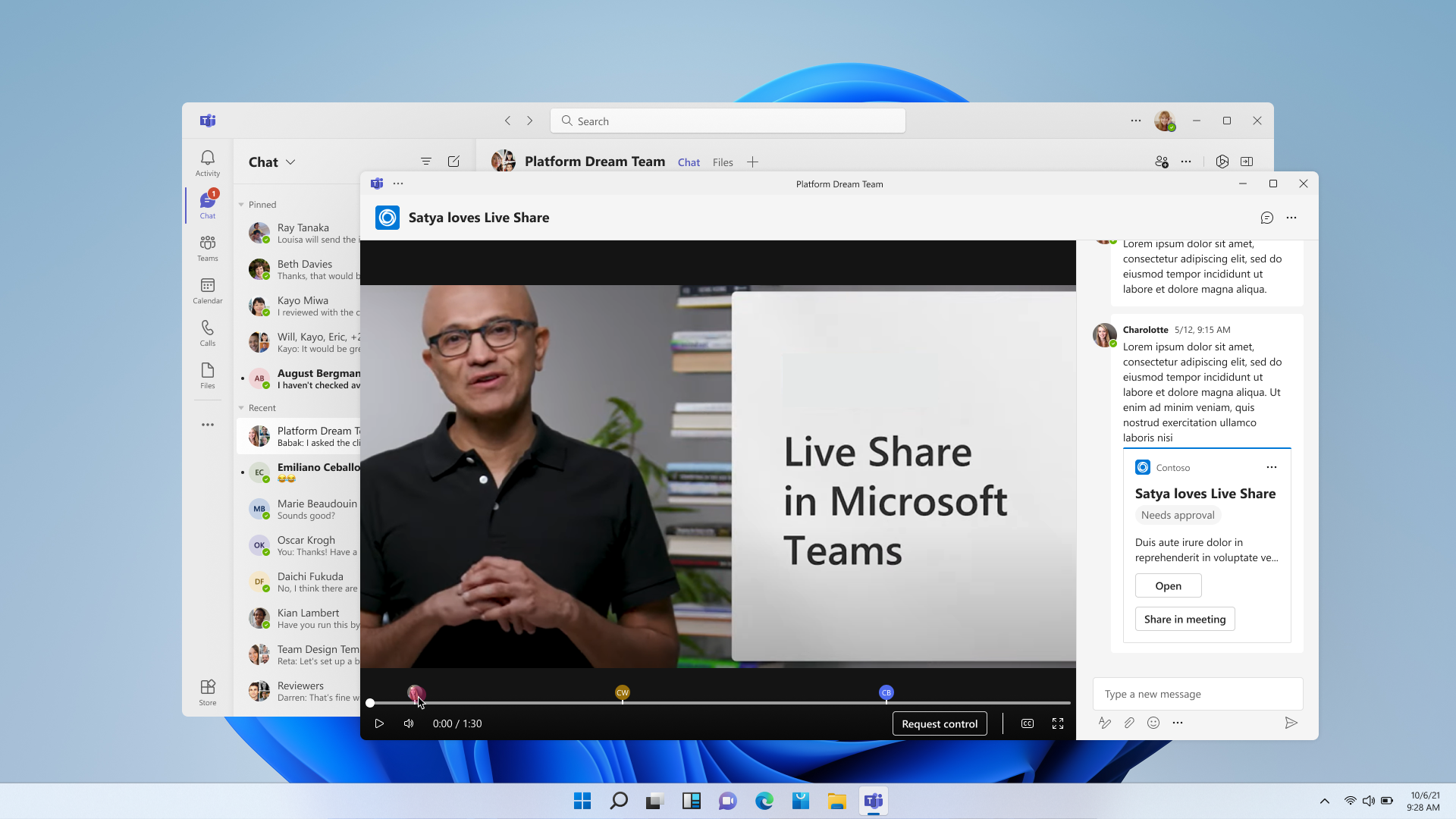Select Chat in the left sidebar
The height and width of the screenshot is (819, 1456).
207,205
